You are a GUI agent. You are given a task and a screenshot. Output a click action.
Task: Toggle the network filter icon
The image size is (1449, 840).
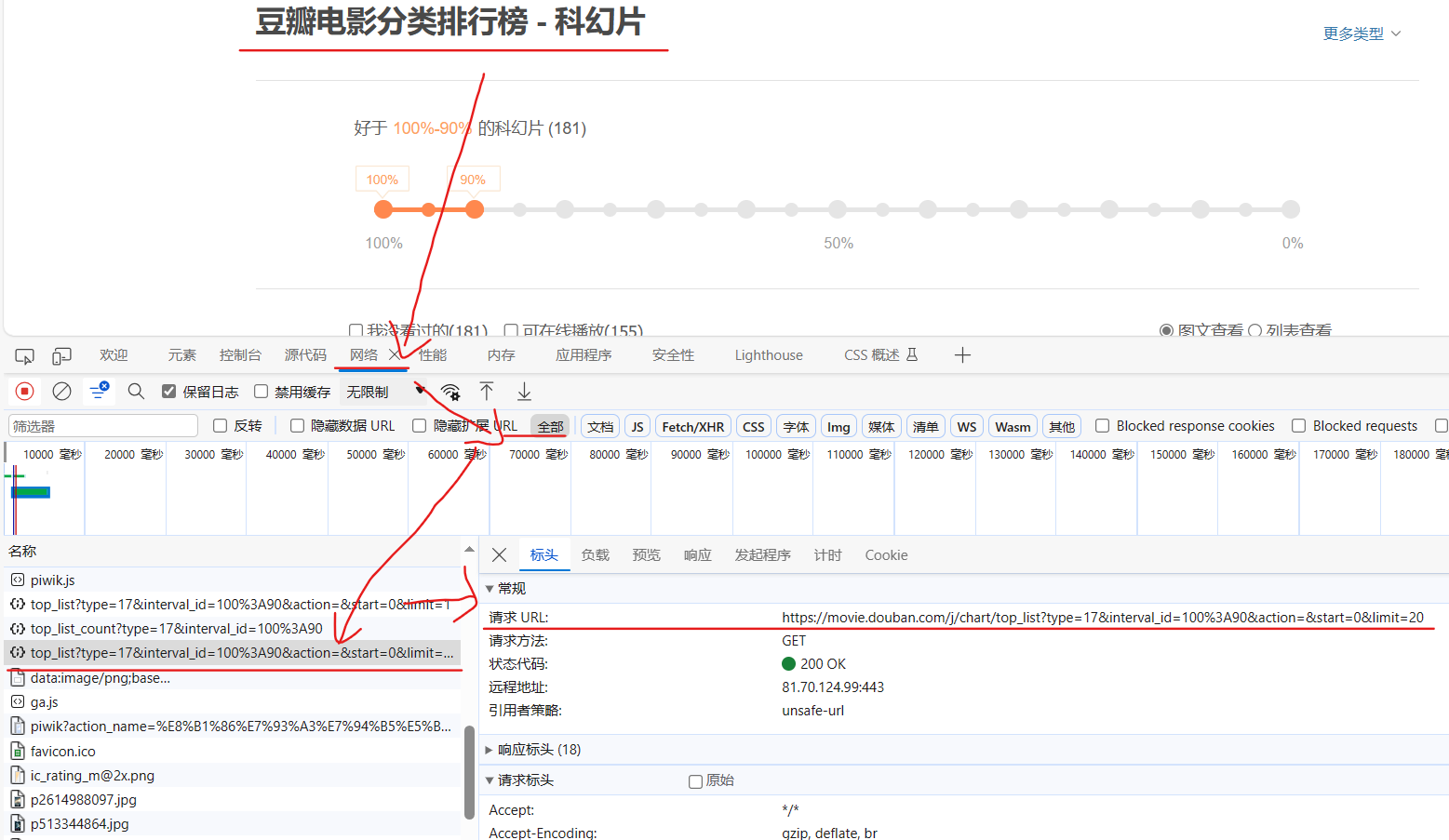click(98, 392)
